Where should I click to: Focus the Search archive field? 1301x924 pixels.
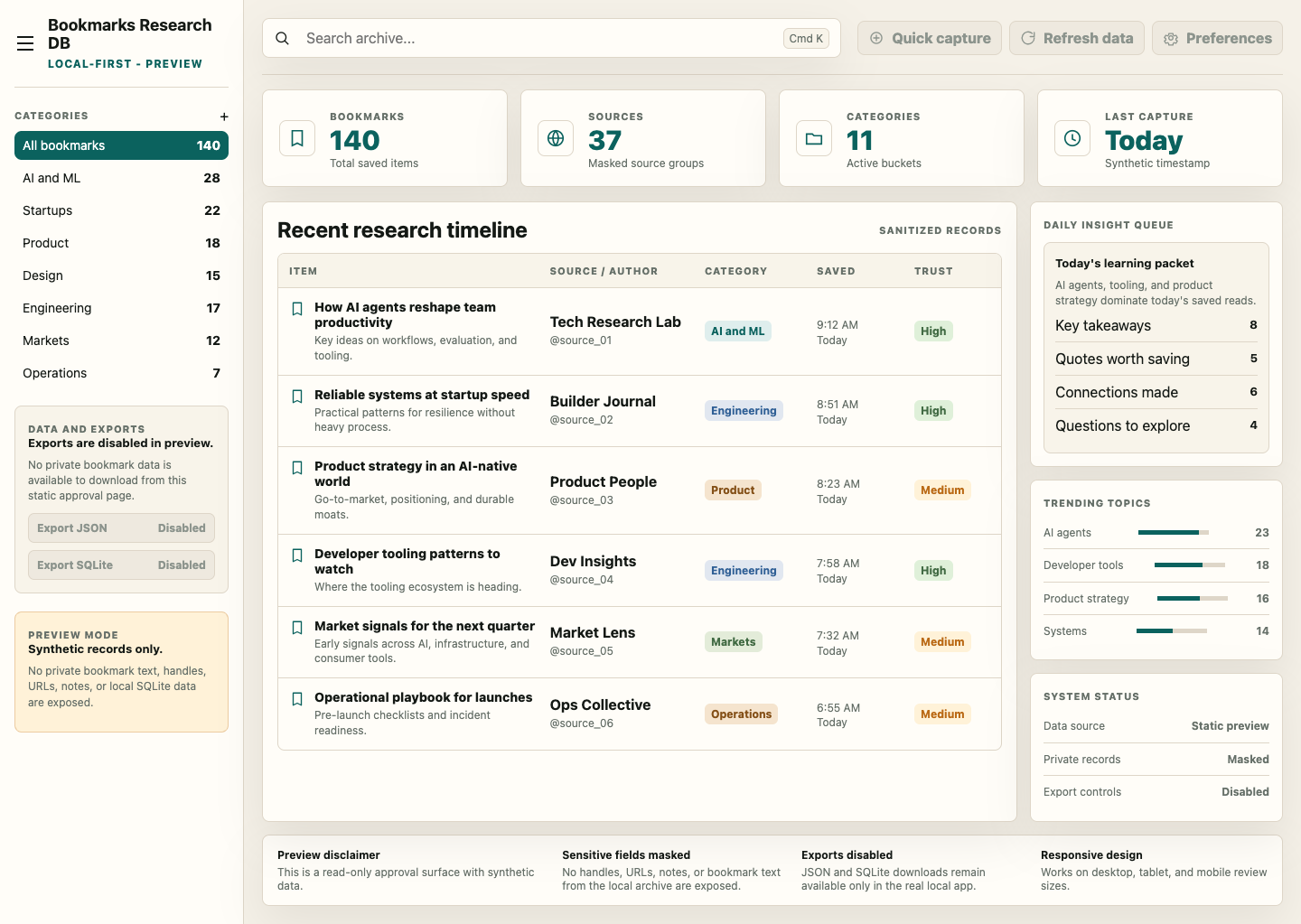pos(551,38)
